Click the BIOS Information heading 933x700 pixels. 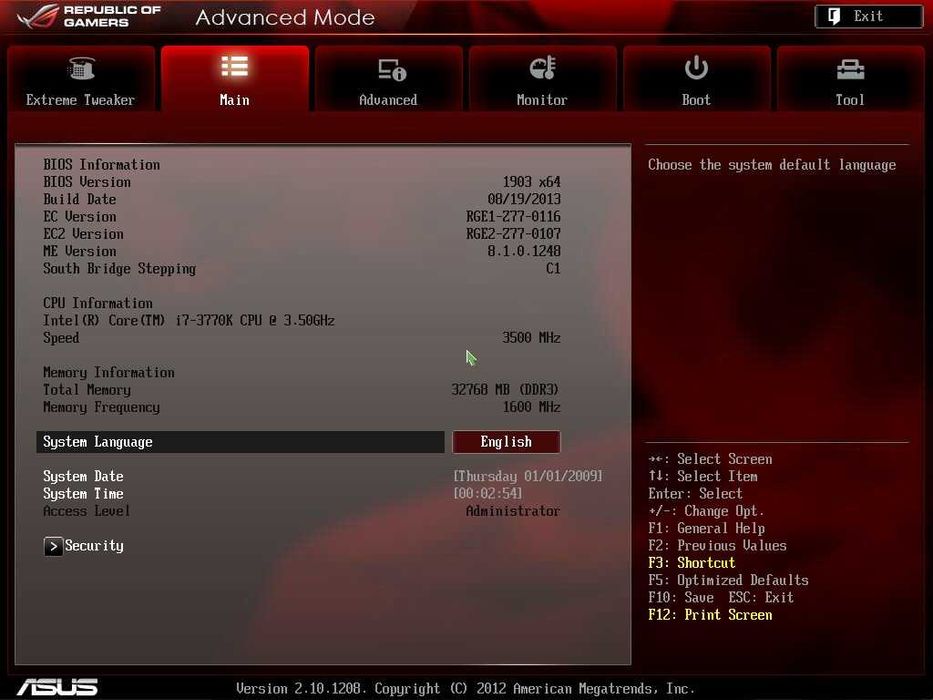click(x=102, y=164)
